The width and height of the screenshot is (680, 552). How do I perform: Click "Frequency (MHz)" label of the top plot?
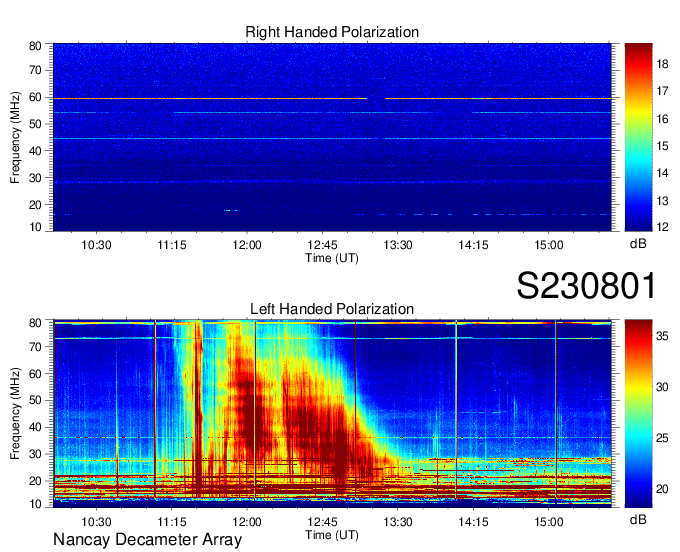pos(15,137)
